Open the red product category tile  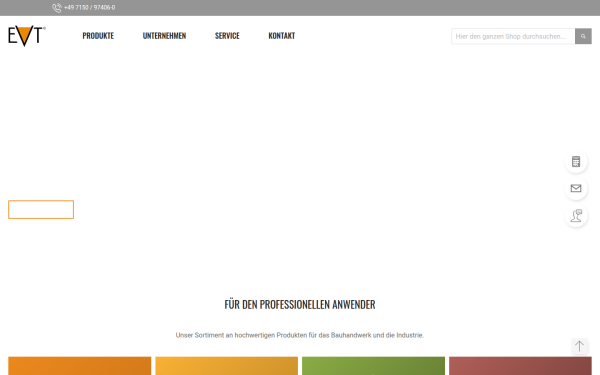(520, 366)
